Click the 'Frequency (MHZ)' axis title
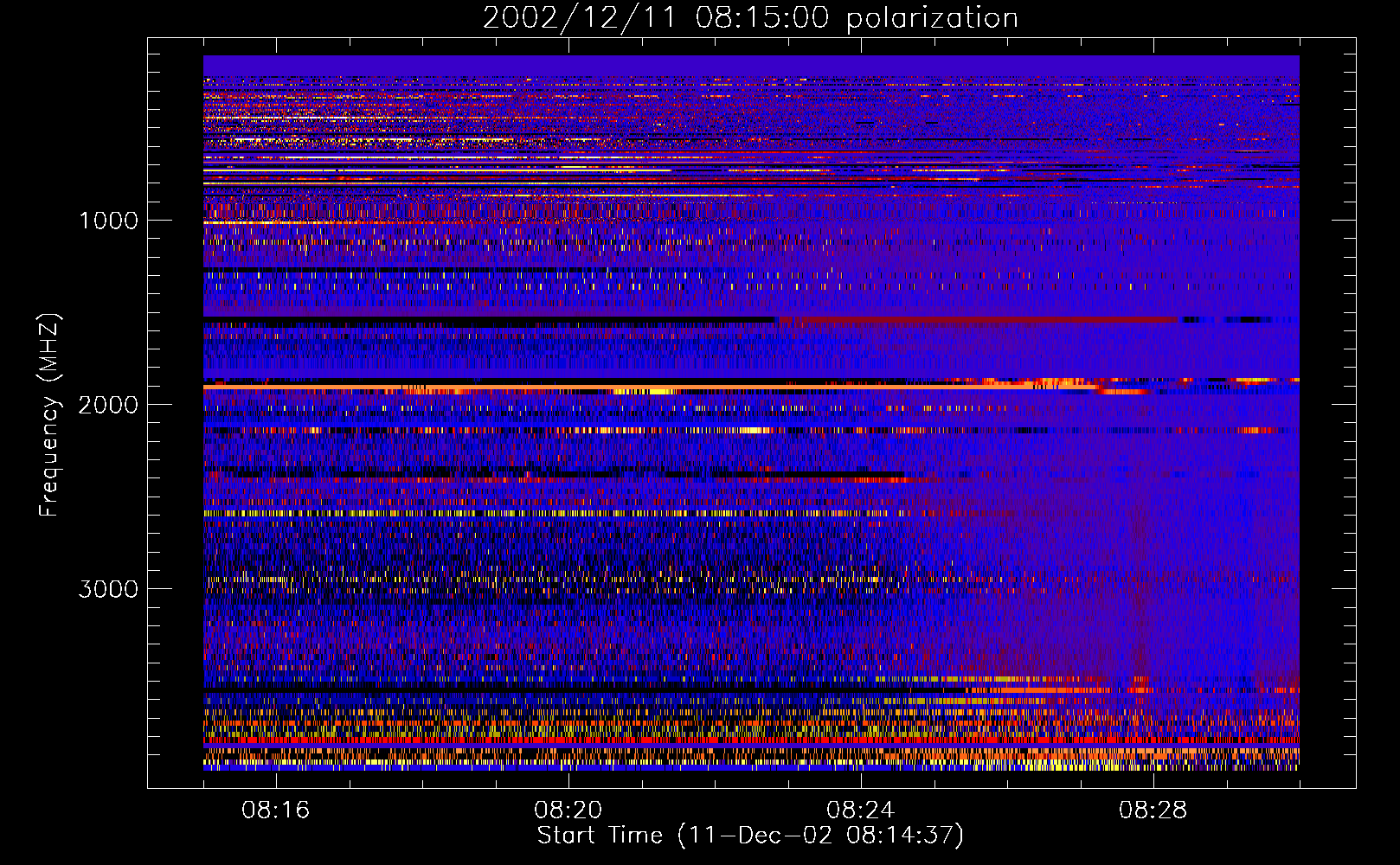The image size is (1400, 865). click(x=48, y=415)
